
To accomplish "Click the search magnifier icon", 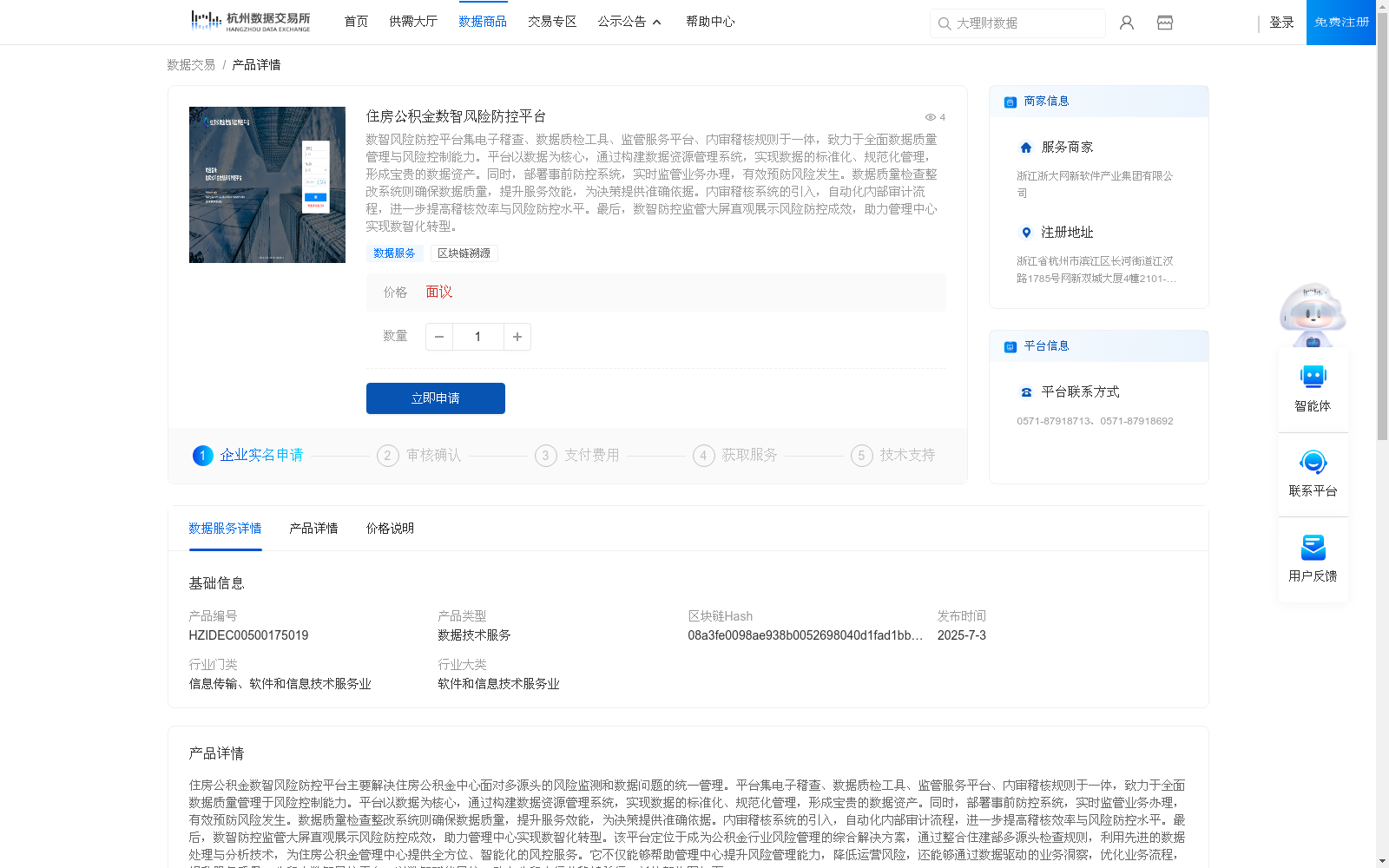I will click(x=945, y=23).
